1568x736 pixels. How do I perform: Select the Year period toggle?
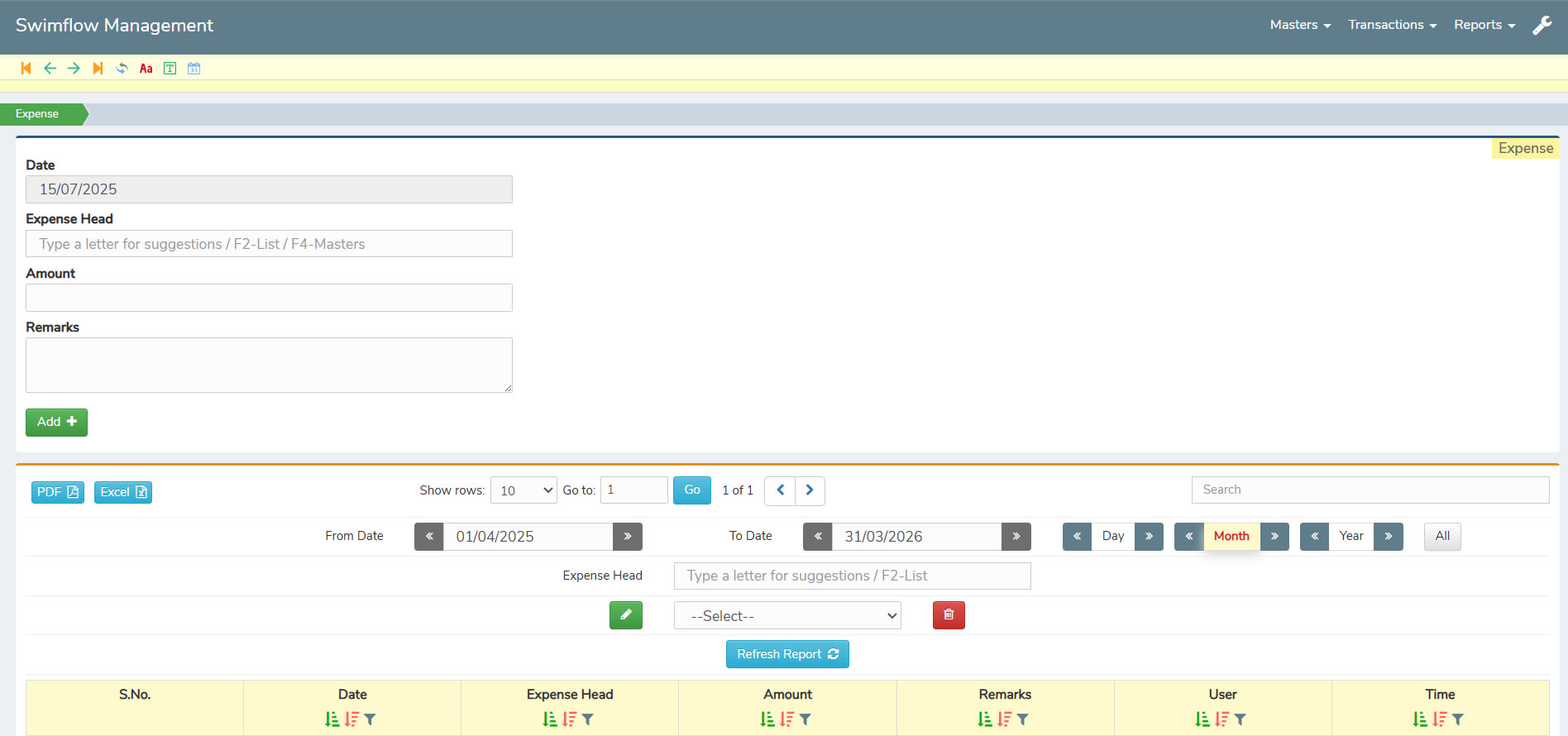pos(1350,537)
